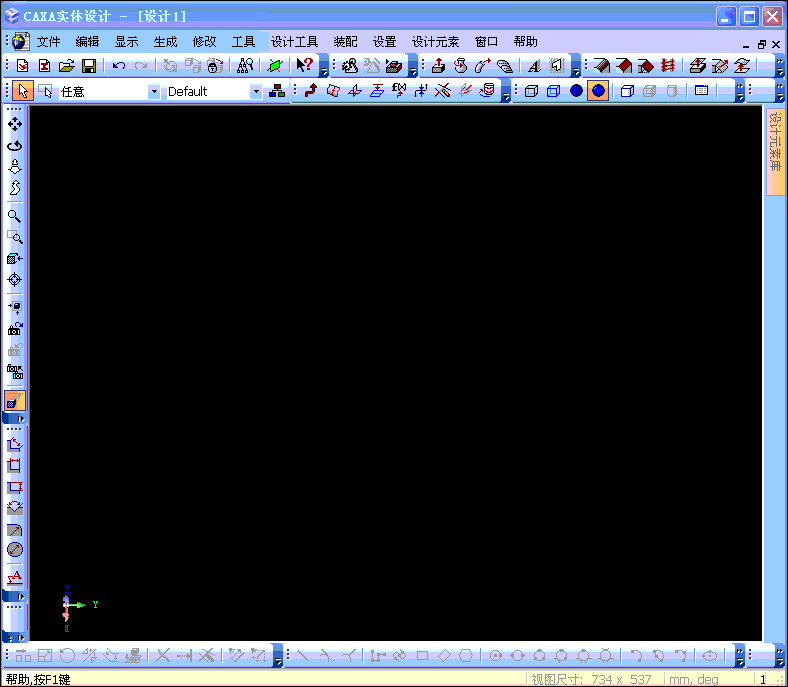The height and width of the screenshot is (687, 788).
Task: Expand the standard toolbar overflow arrow
Action: click(324, 66)
